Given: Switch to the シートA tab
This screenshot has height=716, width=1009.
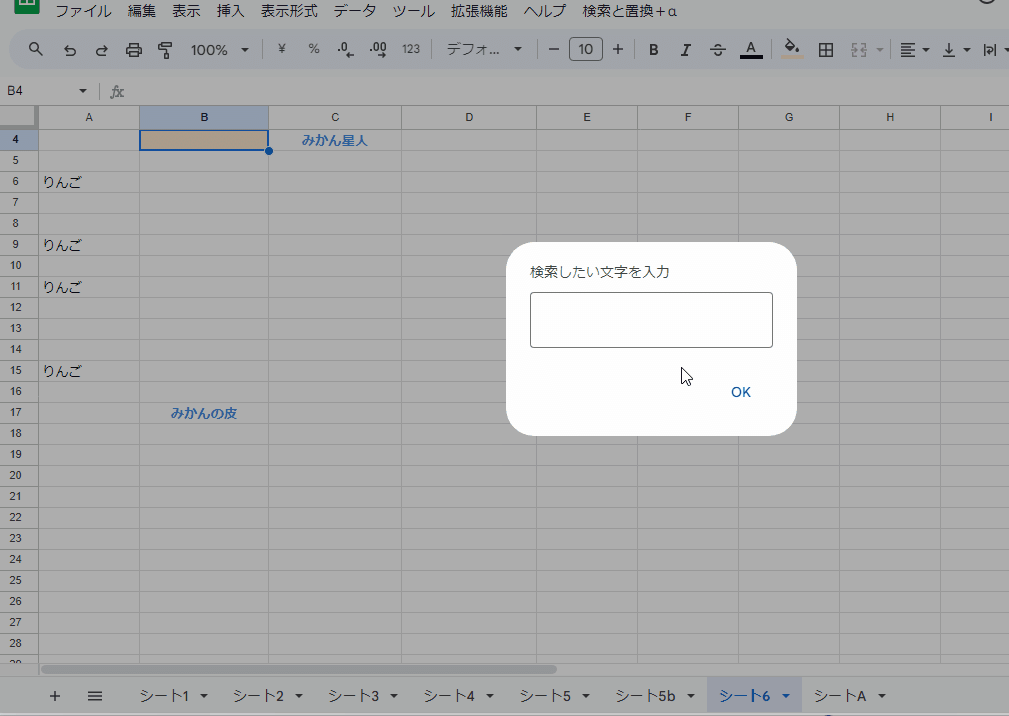Looking at the screenshot, I should point(840,695).
